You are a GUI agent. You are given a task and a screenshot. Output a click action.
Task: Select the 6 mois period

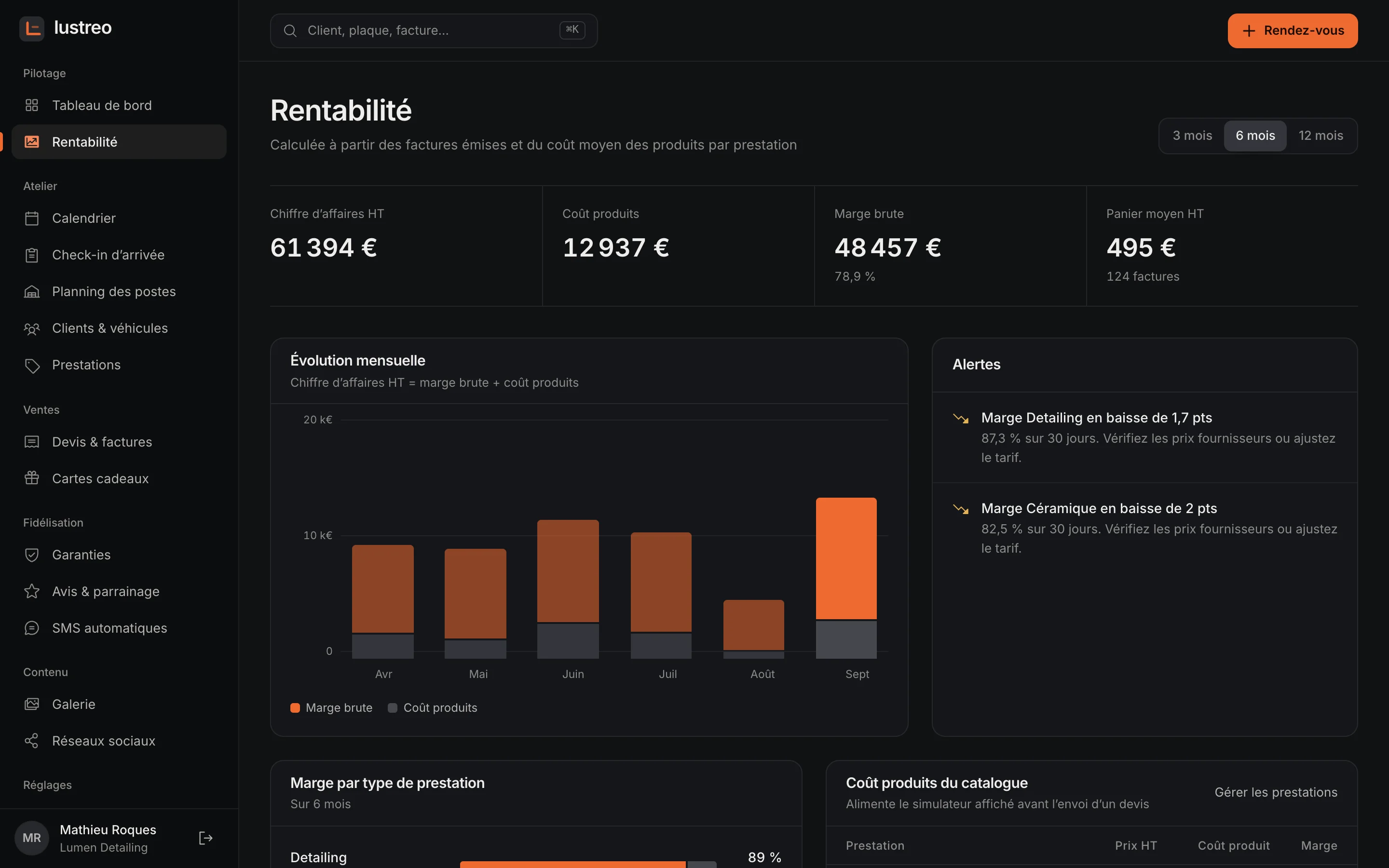(x=1255, y=136)
